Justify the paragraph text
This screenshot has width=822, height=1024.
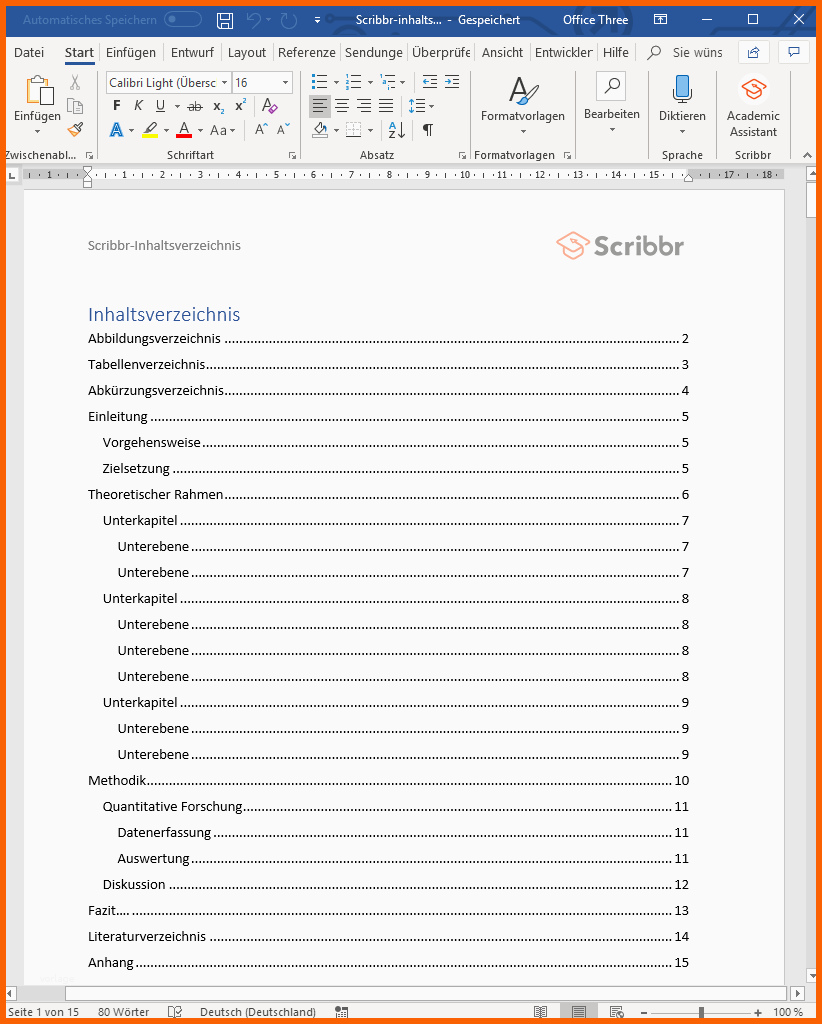pyautogui.click(x=387, y=106)
